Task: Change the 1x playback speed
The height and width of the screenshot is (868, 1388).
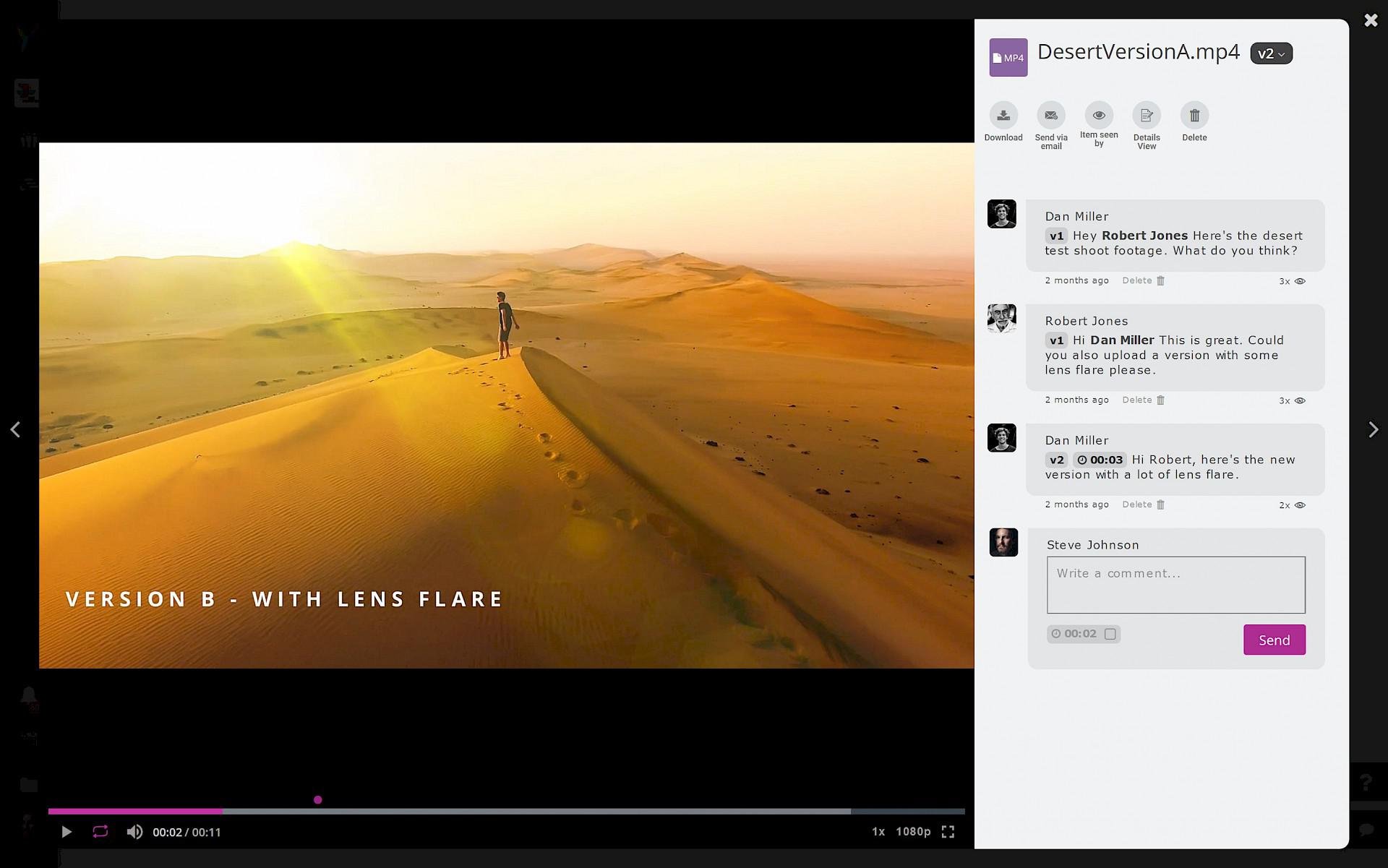Action: click(878, 832)
